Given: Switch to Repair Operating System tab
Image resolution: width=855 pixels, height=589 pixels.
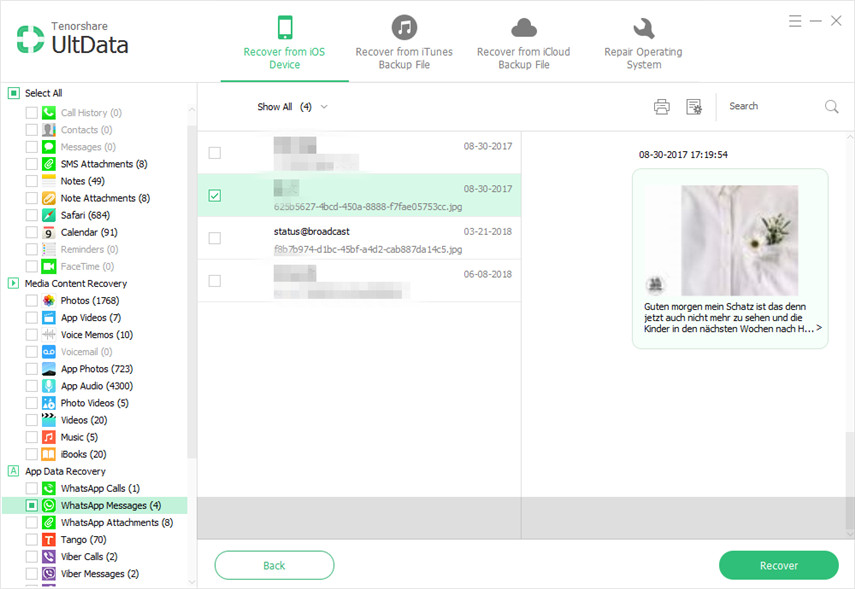Looking at the screenshot, I should tap(643, 43).
